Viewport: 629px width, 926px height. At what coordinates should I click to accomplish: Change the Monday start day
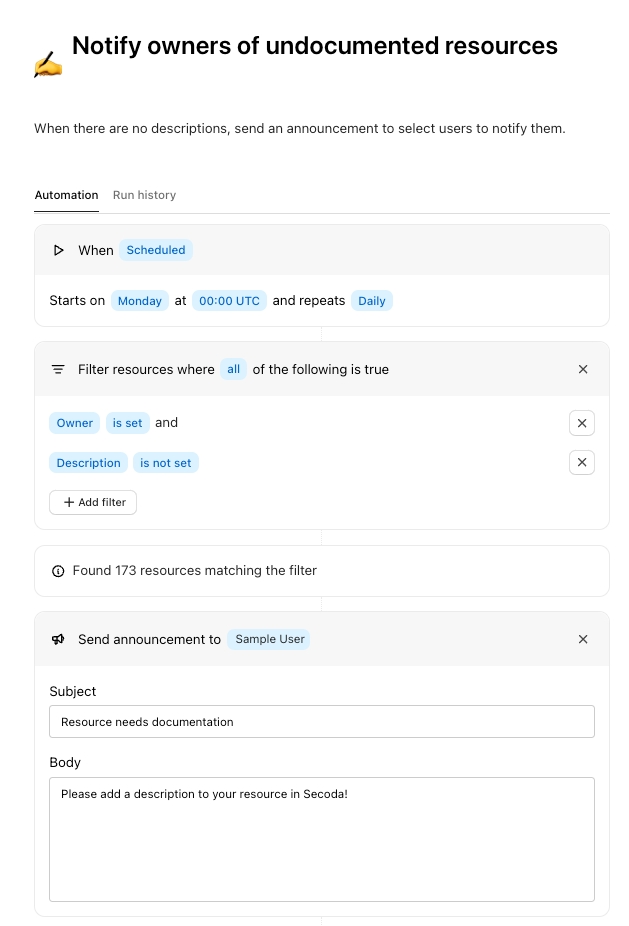[x=140, y=301]
